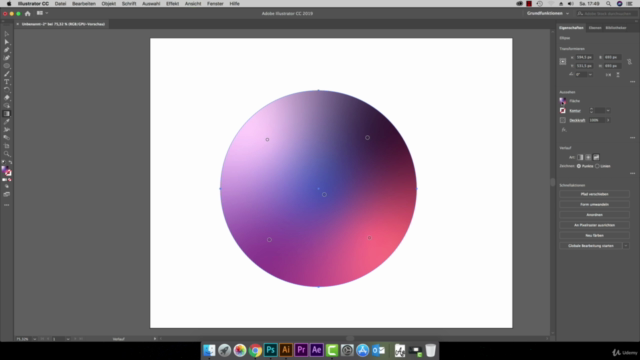640x360 pixels.
Task: Open Photoshop from the Dock
Action: point(270,350)
